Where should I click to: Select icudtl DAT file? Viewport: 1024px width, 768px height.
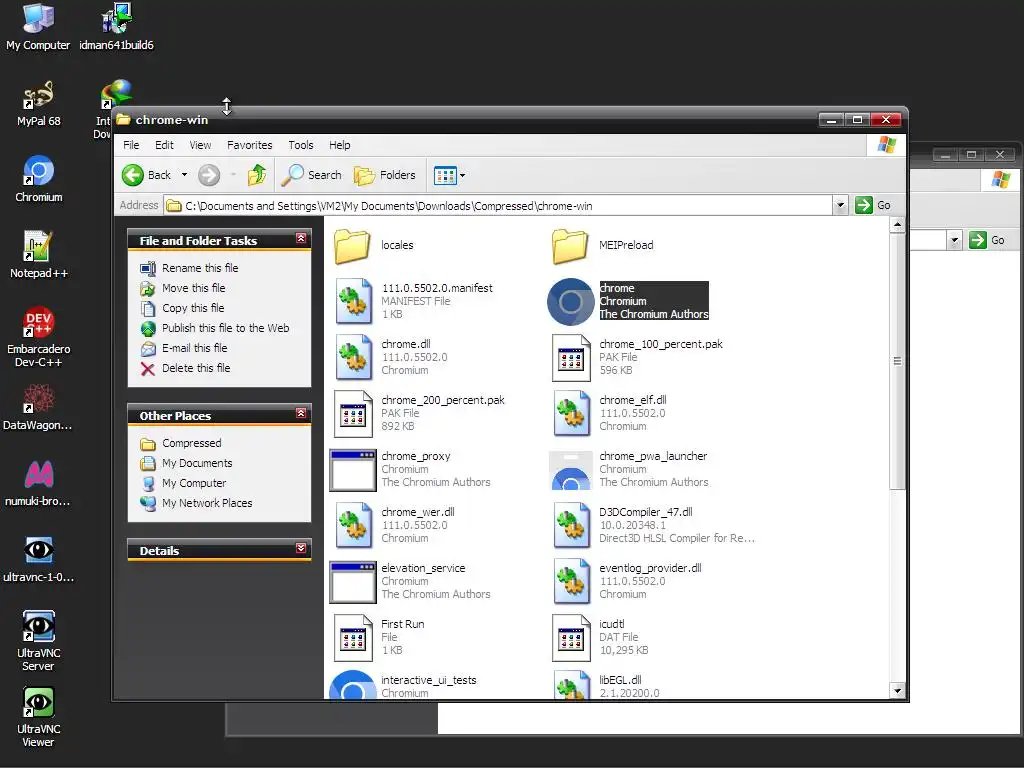pos(600,637)
